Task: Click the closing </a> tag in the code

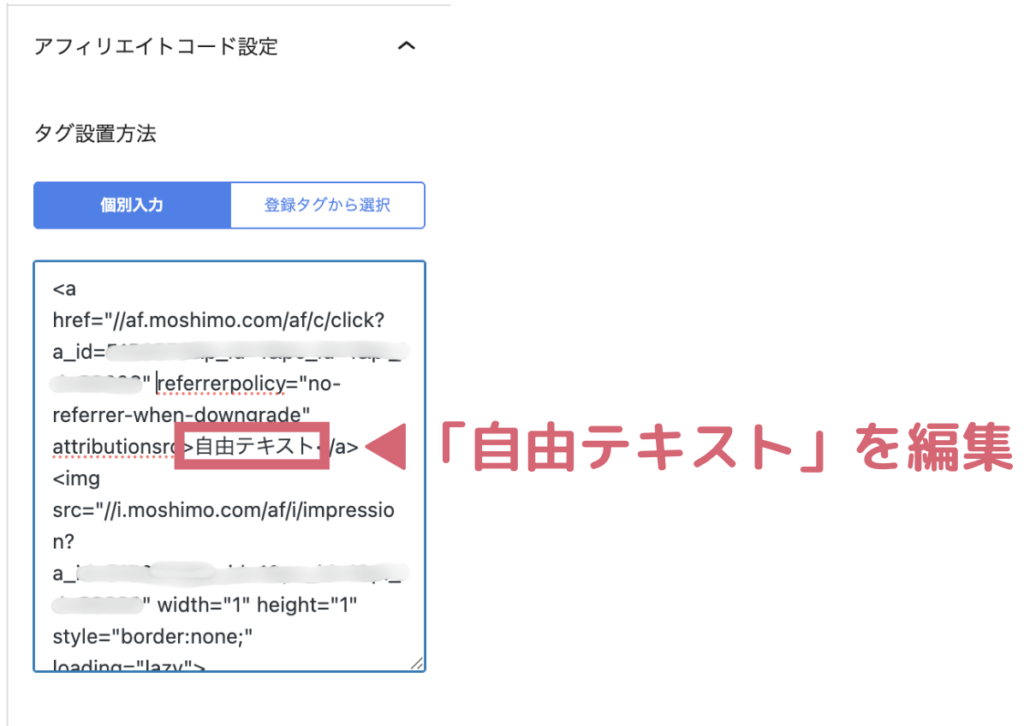Action: [340, 447]
